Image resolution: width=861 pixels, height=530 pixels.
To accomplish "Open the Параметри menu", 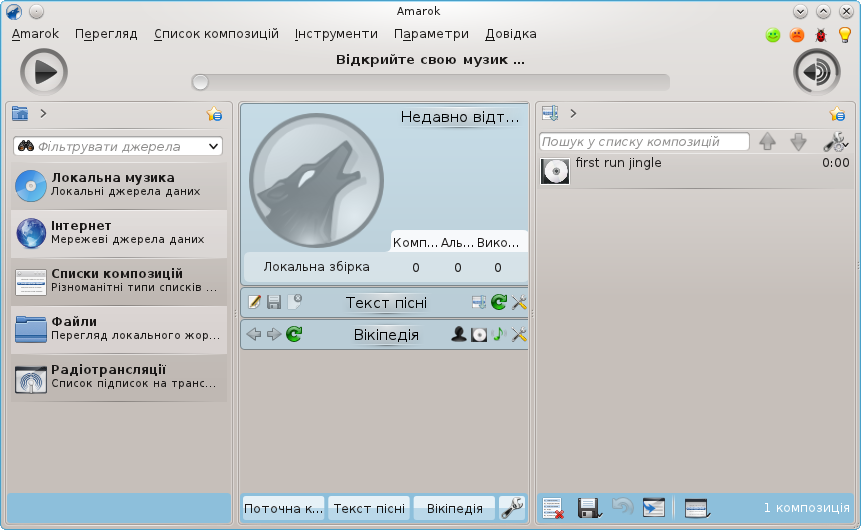I will click(431, 34).
